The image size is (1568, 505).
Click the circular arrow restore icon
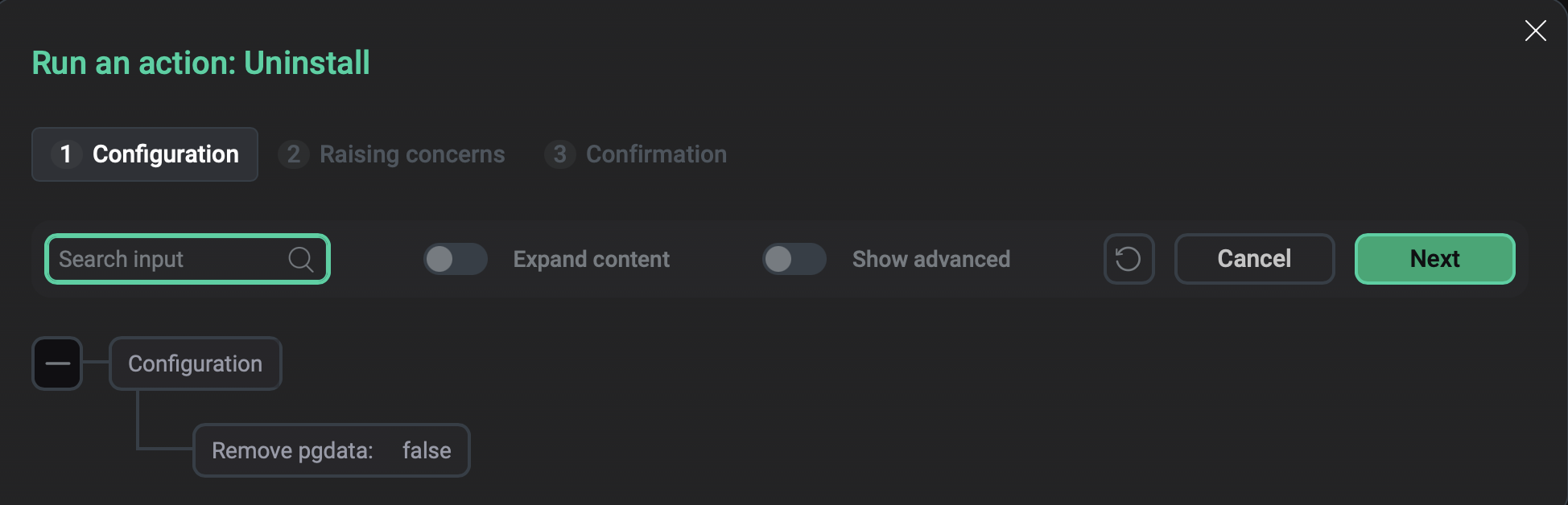(1129, 259)
